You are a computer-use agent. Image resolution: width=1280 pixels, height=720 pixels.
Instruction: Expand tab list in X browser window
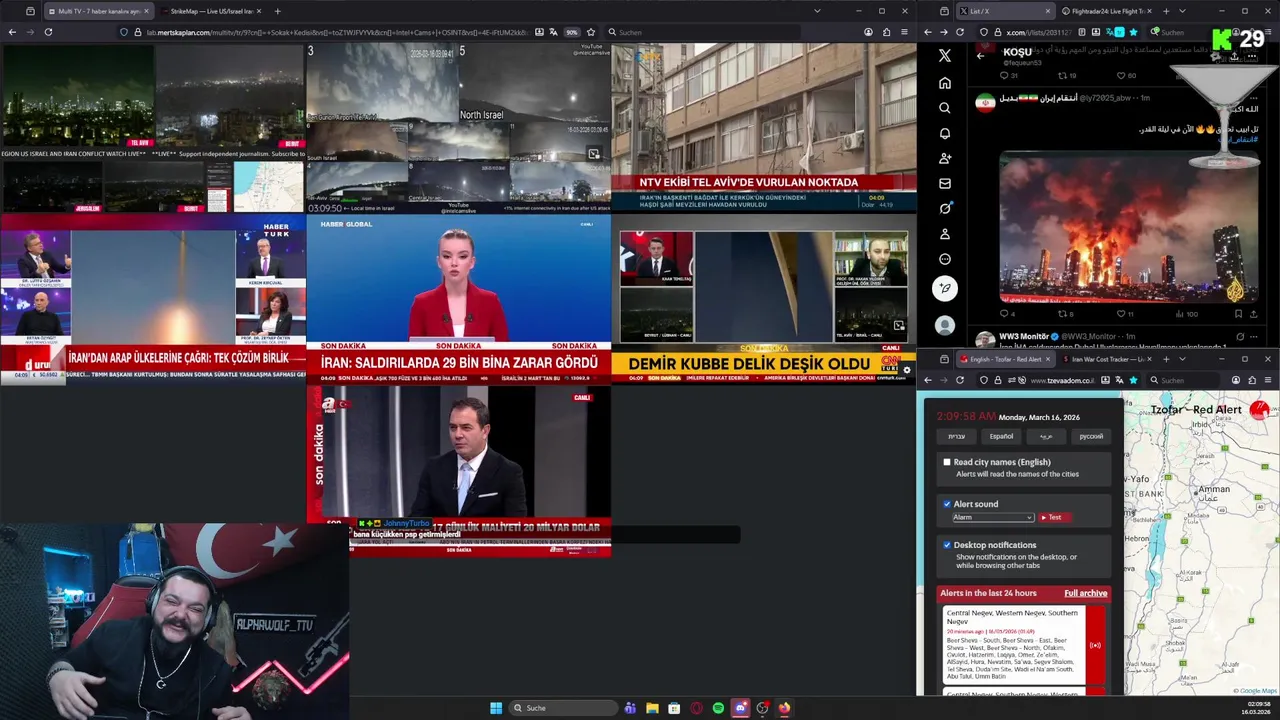point(1182,11)
